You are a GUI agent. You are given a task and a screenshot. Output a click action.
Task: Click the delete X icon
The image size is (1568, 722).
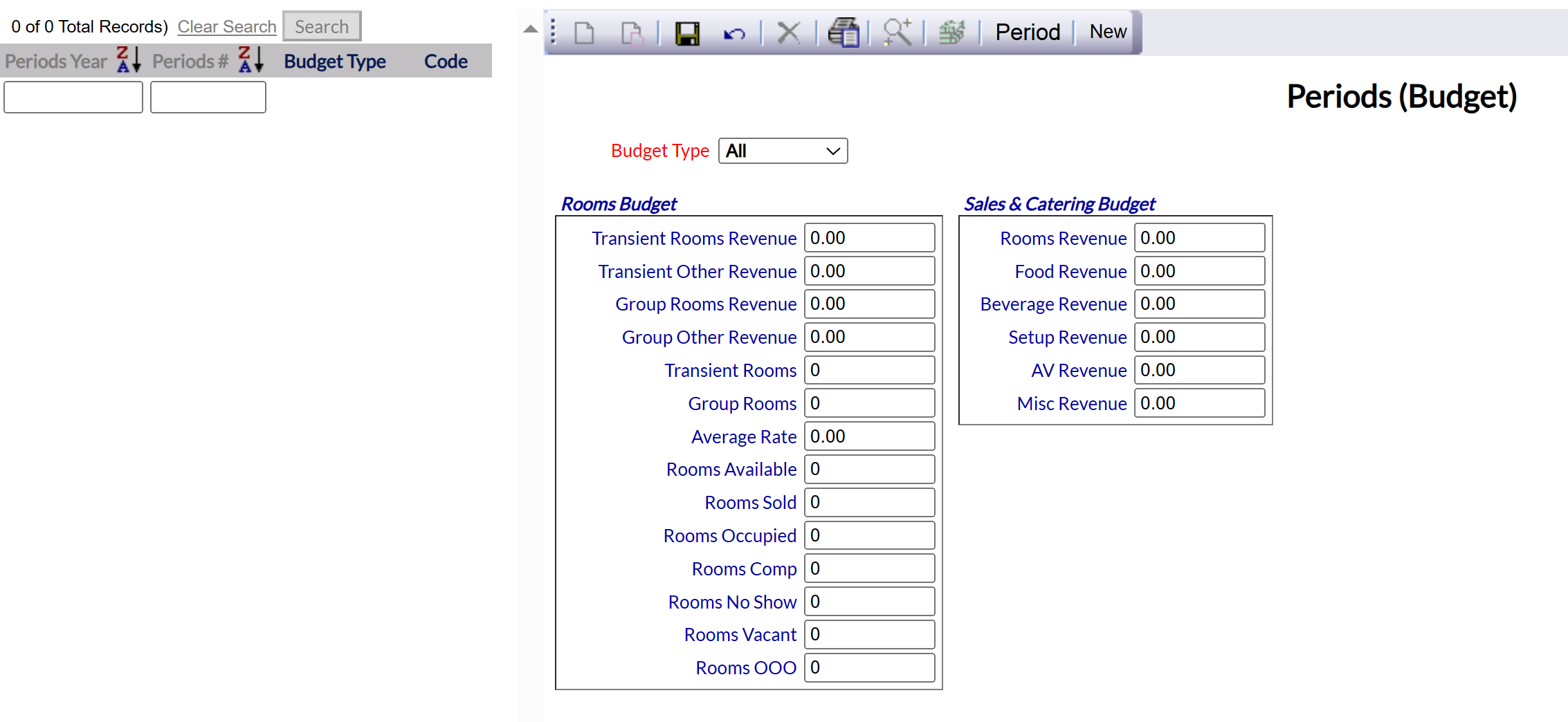[x=788, y=33]
